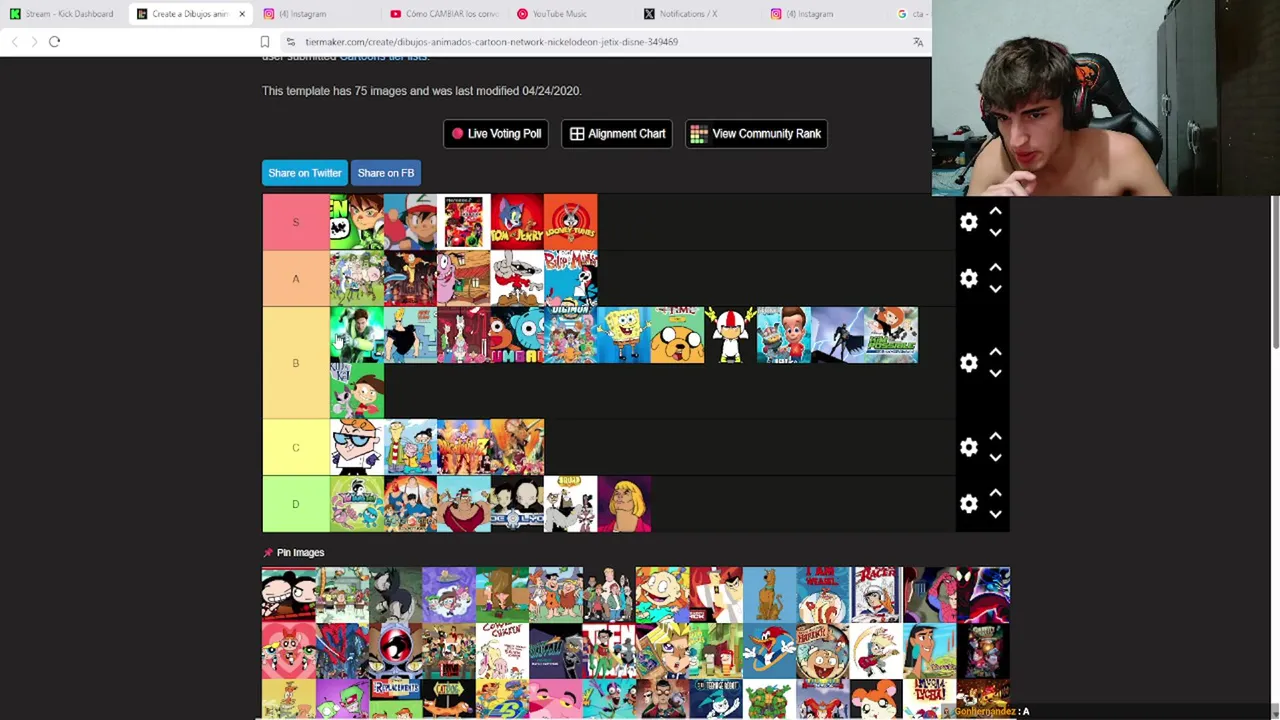Open settings gear for S tier row
Viewport: 1280px width, 720px height.
click(x=968, y=222)
